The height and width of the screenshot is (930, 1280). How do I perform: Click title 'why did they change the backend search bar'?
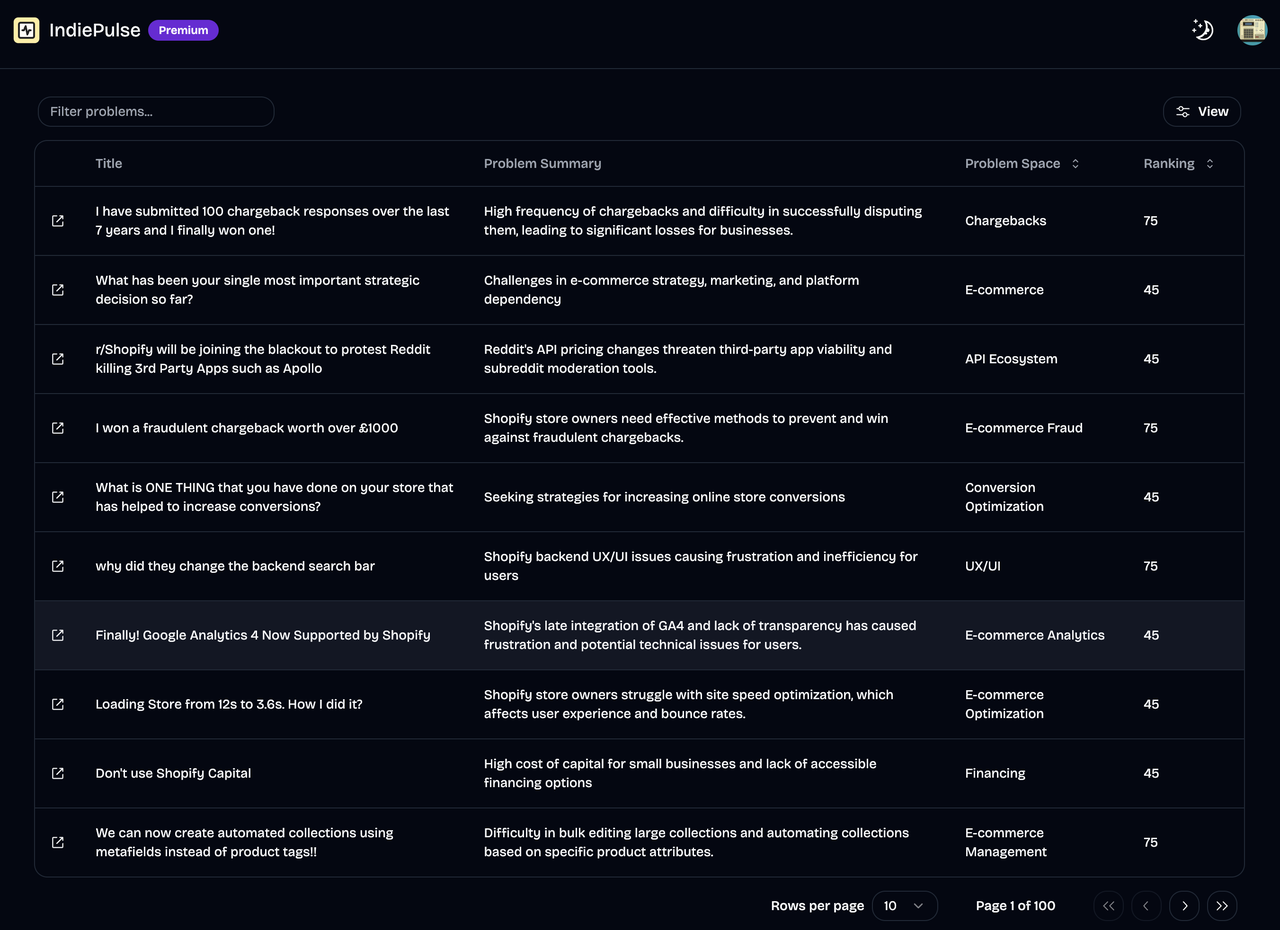pos(235,566)
